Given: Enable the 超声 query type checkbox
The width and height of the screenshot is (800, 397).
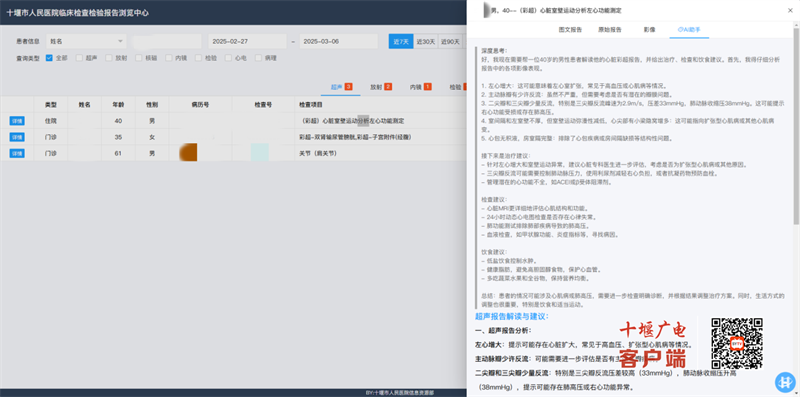Looking at the screenshot, I should pyautogui.click(x=79, y=58).
